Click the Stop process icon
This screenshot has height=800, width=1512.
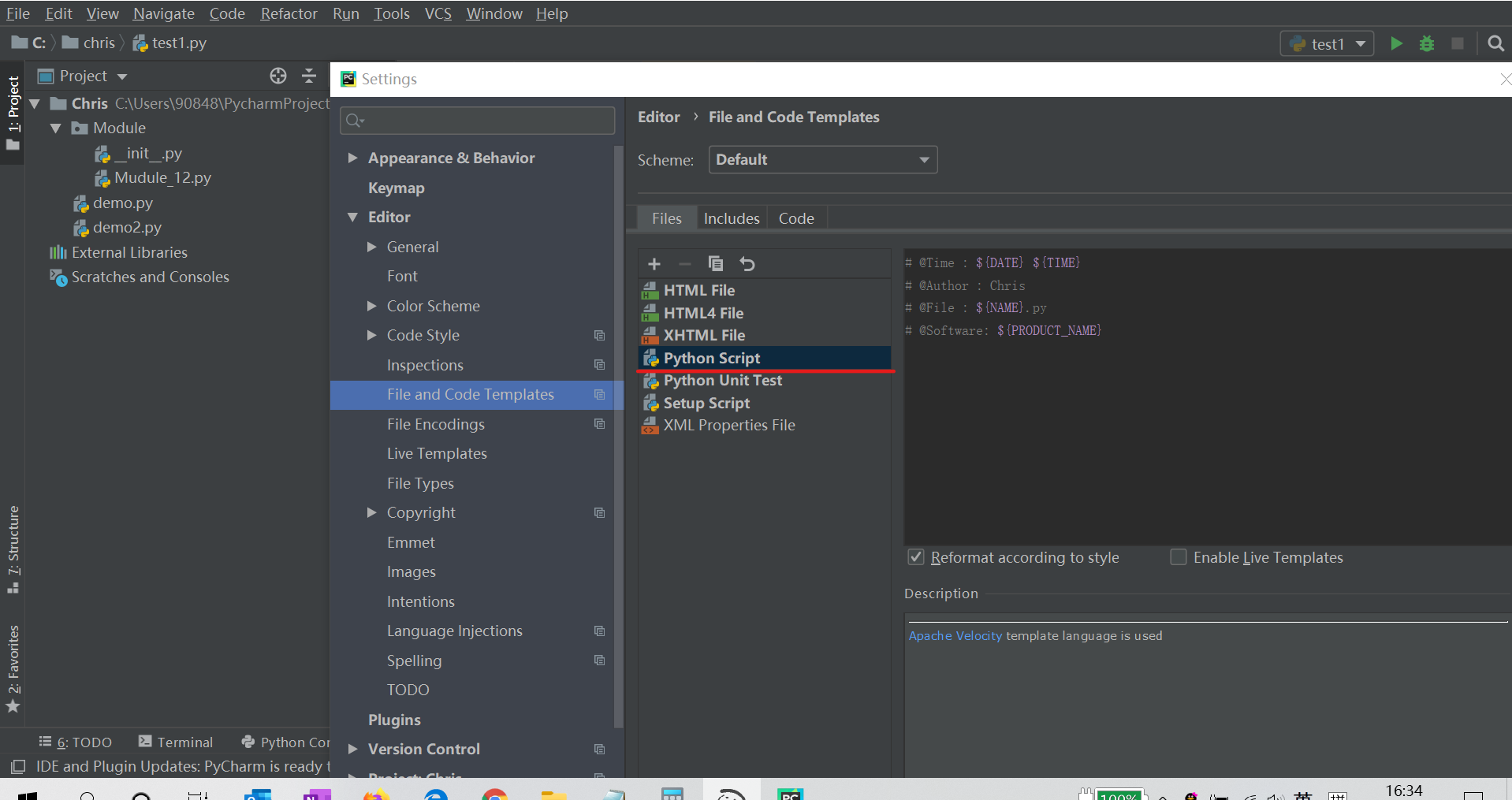pyautogui.click(x=1458, y=43)
